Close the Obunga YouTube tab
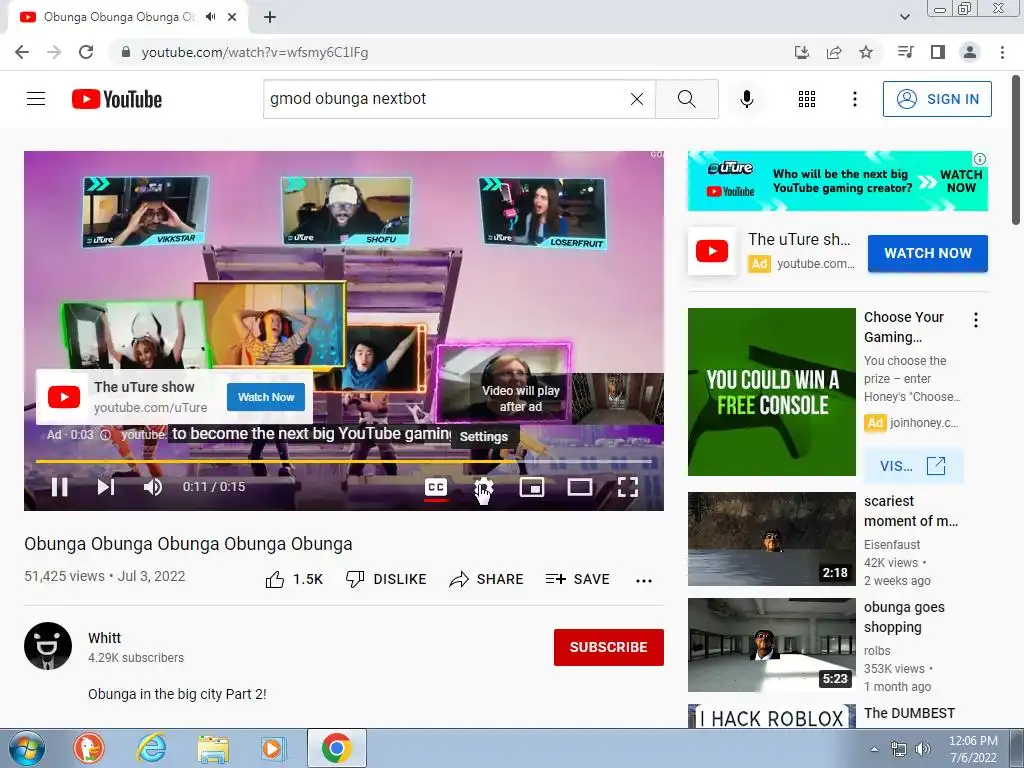1024x768 pixels. click(232, 17)
